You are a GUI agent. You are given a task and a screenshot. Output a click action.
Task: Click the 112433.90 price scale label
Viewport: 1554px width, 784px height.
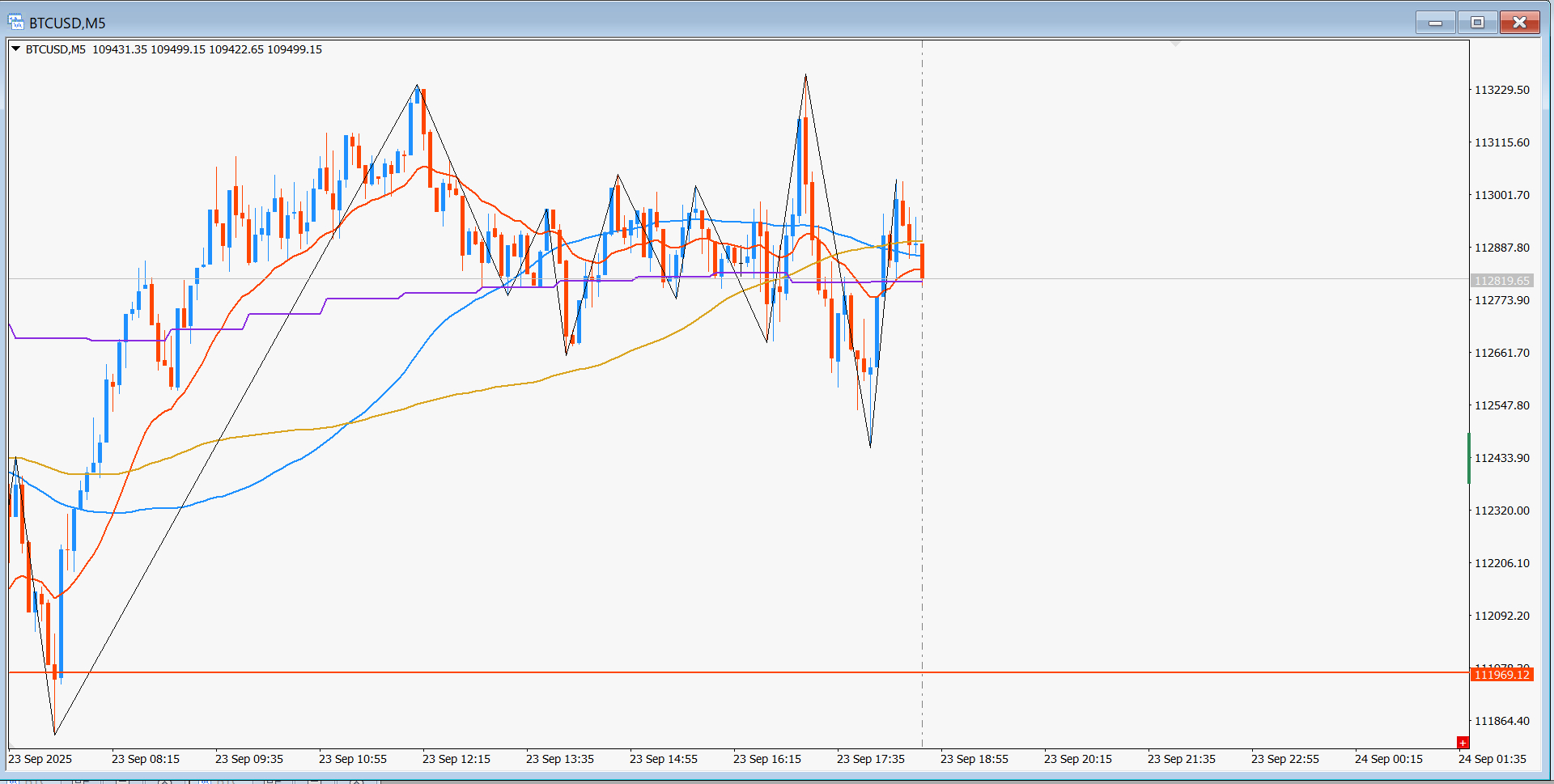click(1501, 458)
